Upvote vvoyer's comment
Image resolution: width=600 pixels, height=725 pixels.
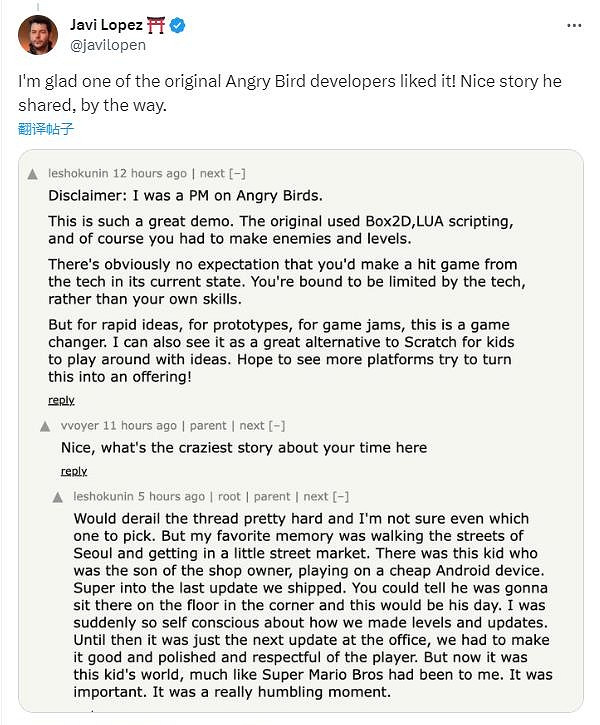coord(45,427)
